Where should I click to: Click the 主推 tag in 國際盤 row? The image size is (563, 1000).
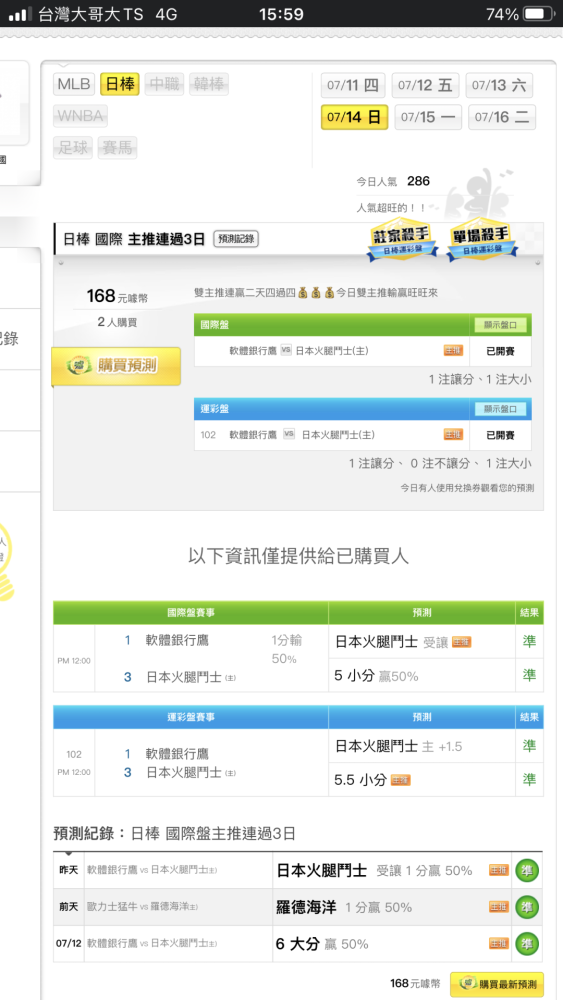pos(453,351)
